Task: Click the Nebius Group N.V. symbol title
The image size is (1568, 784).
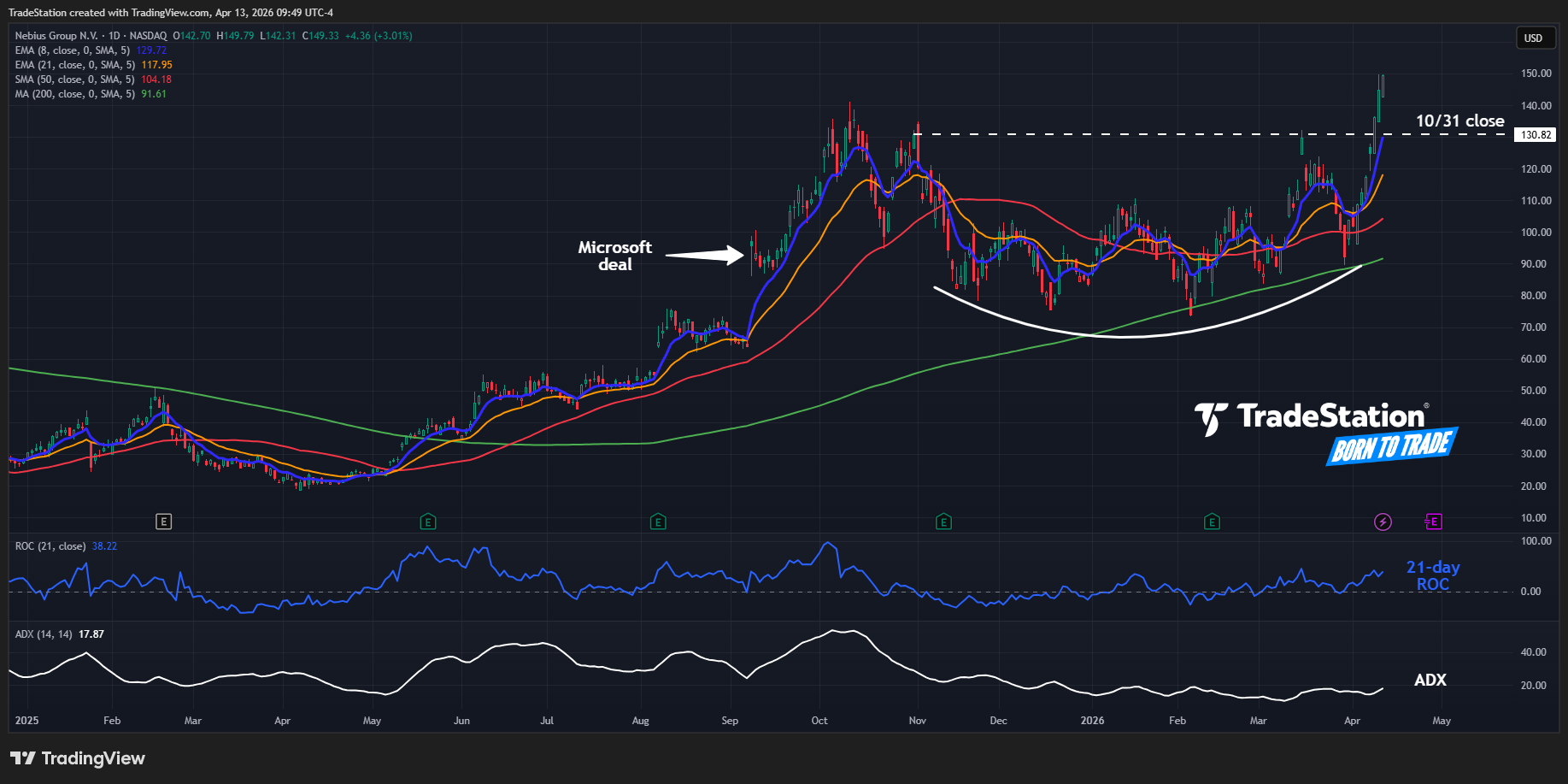Action: coord(56,36)
